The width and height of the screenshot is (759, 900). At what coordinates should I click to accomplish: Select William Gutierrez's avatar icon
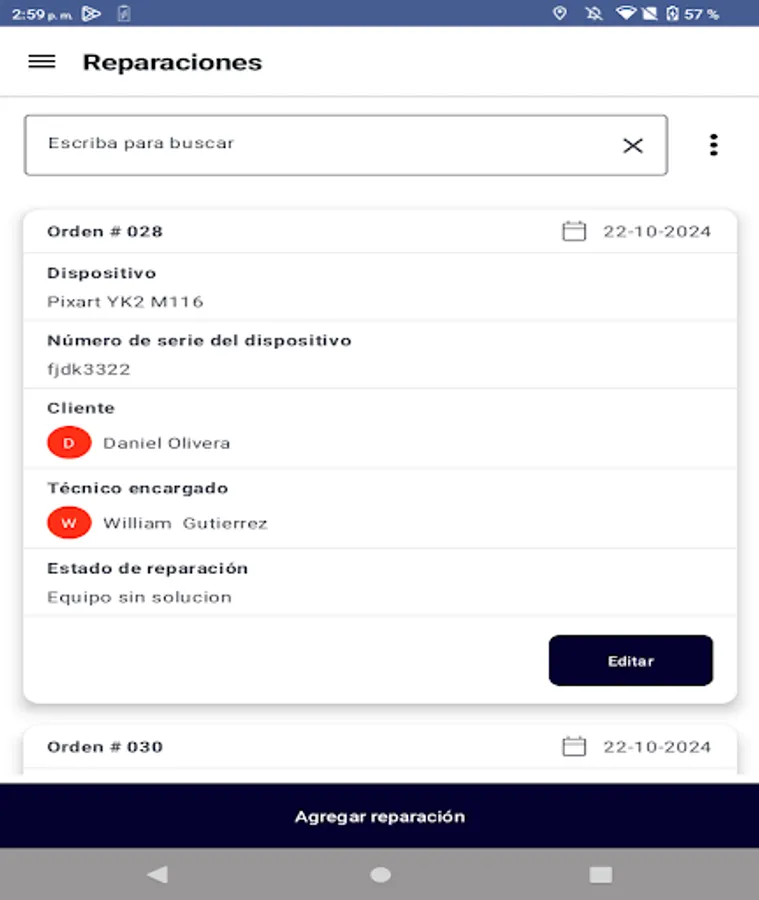click(x=68, y=521)
